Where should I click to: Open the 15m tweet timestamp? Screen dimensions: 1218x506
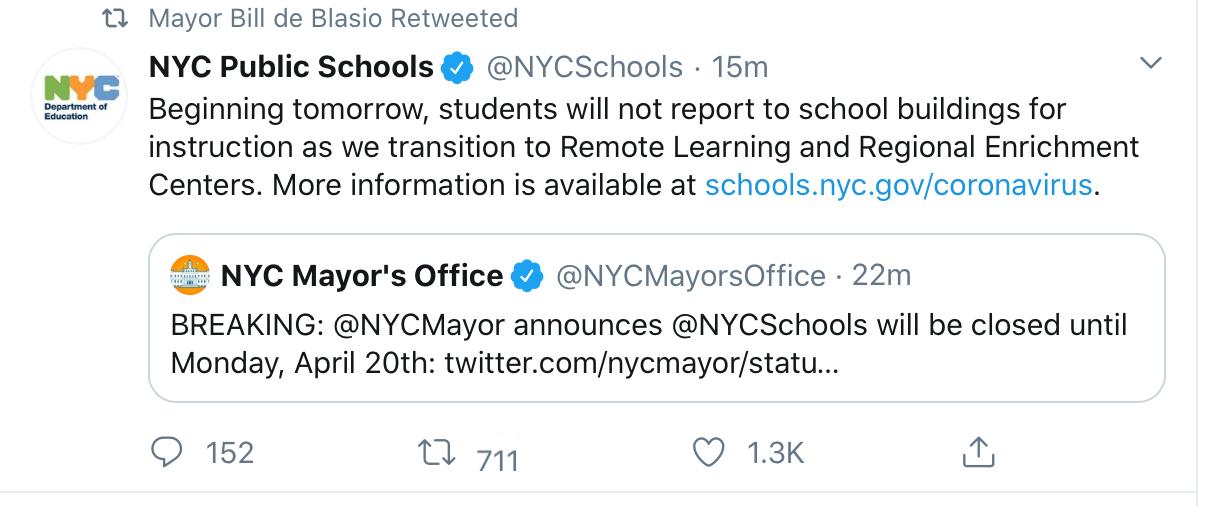739,68
